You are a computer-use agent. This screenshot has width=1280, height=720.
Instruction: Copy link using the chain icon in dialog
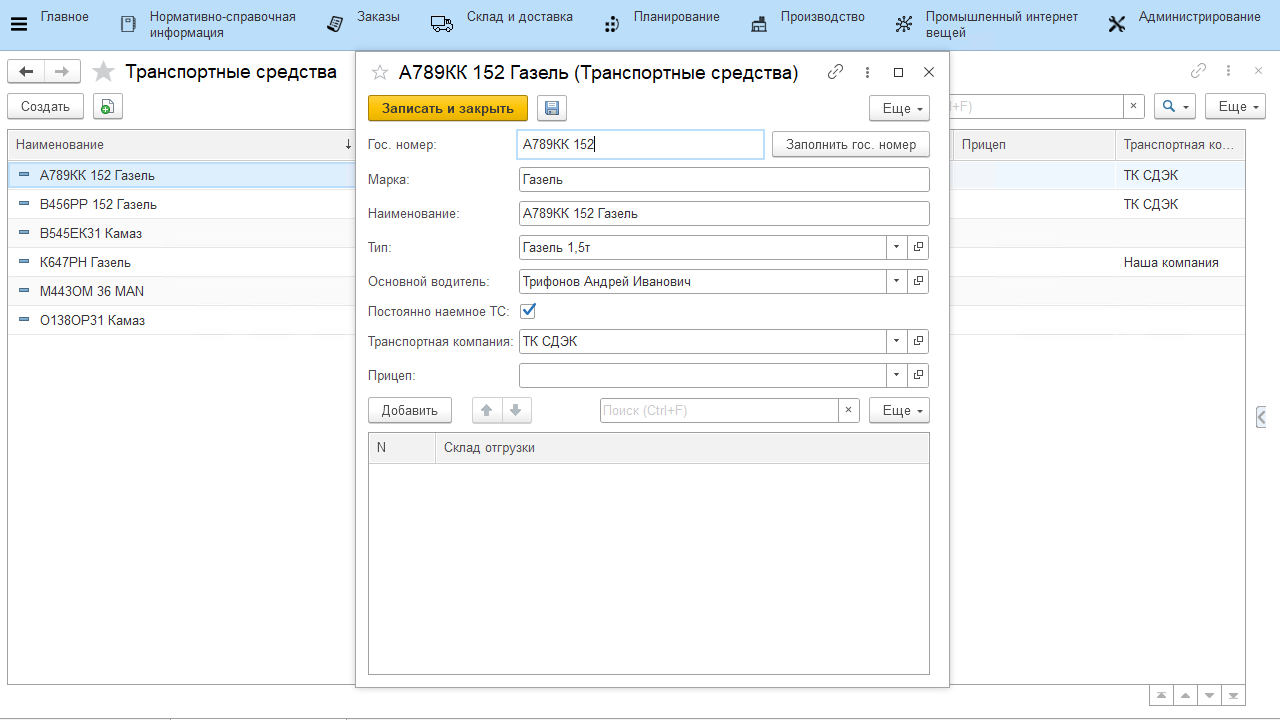click(x=835, y=72)
